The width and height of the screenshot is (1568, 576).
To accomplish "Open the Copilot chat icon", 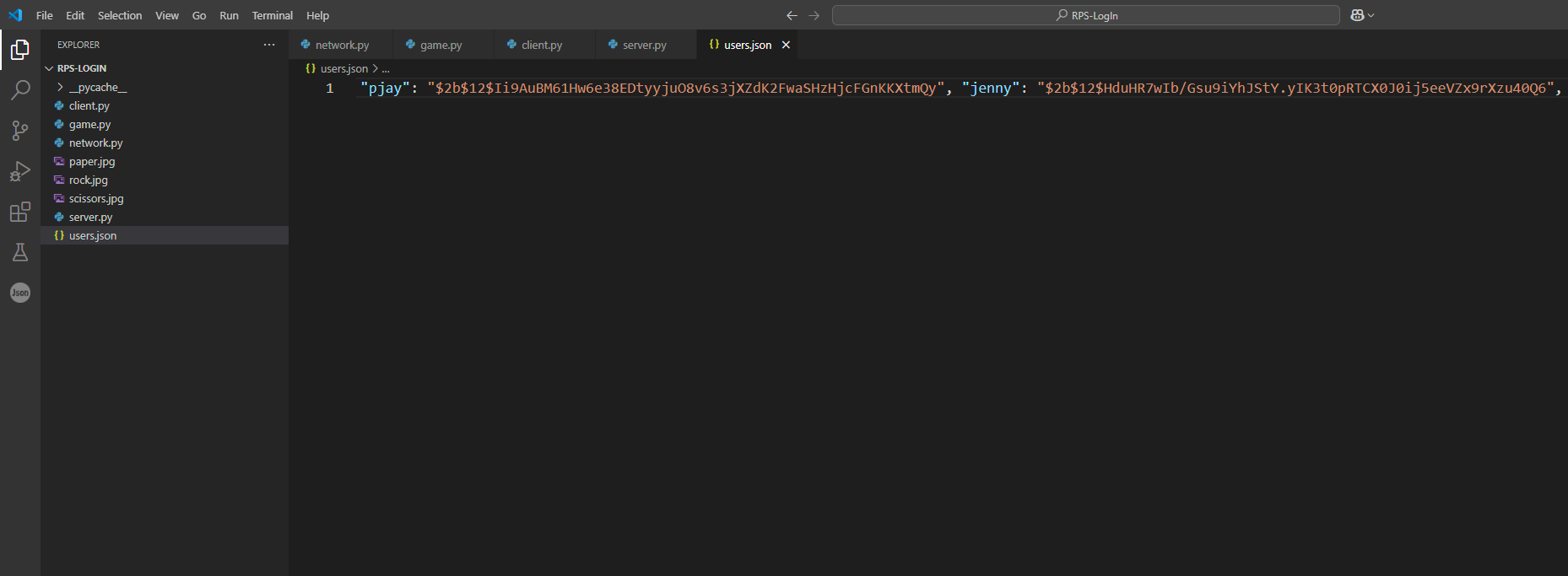I will pos(1357,15).
